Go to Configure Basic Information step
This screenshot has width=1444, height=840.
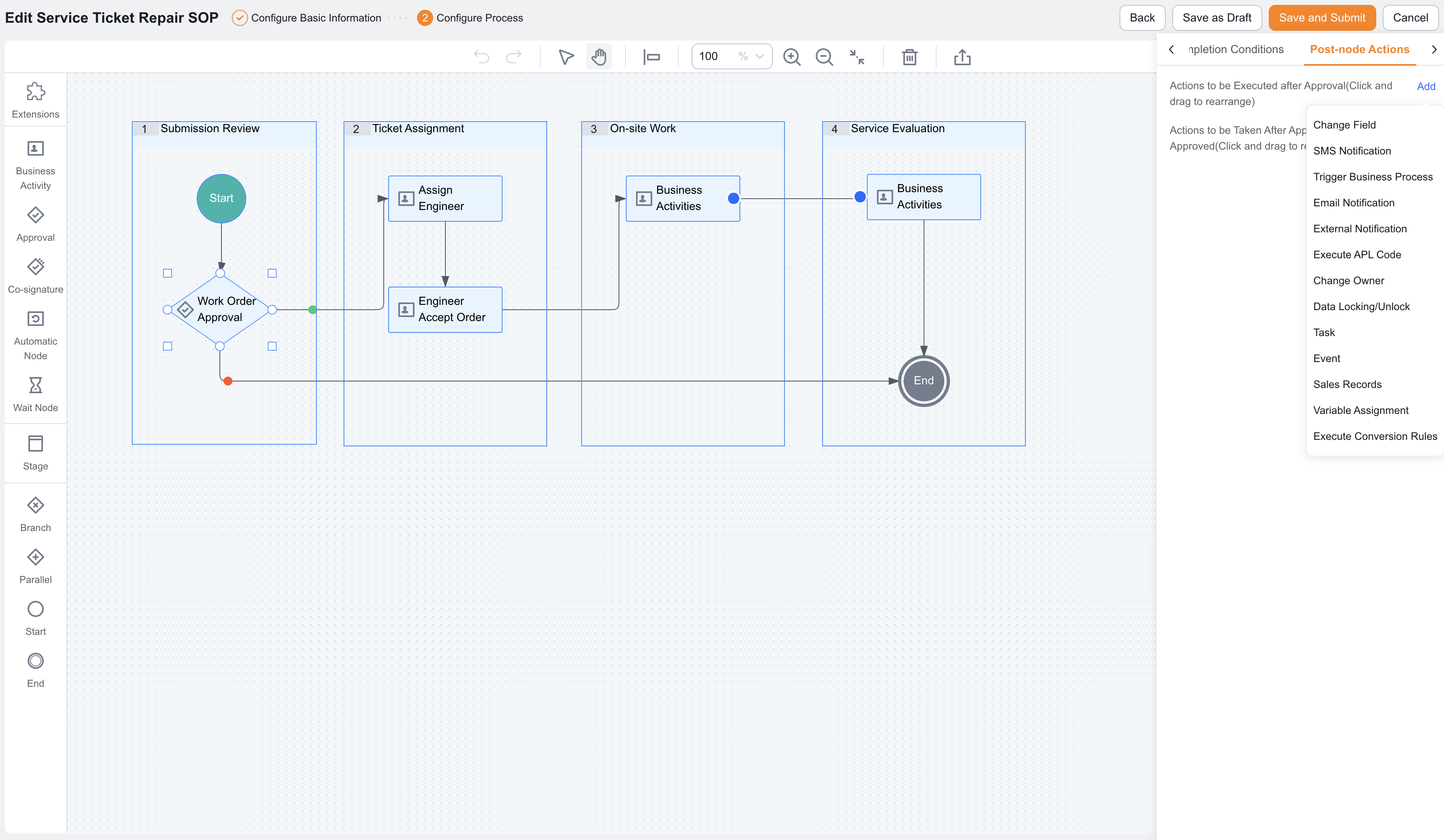pos(307,18)
